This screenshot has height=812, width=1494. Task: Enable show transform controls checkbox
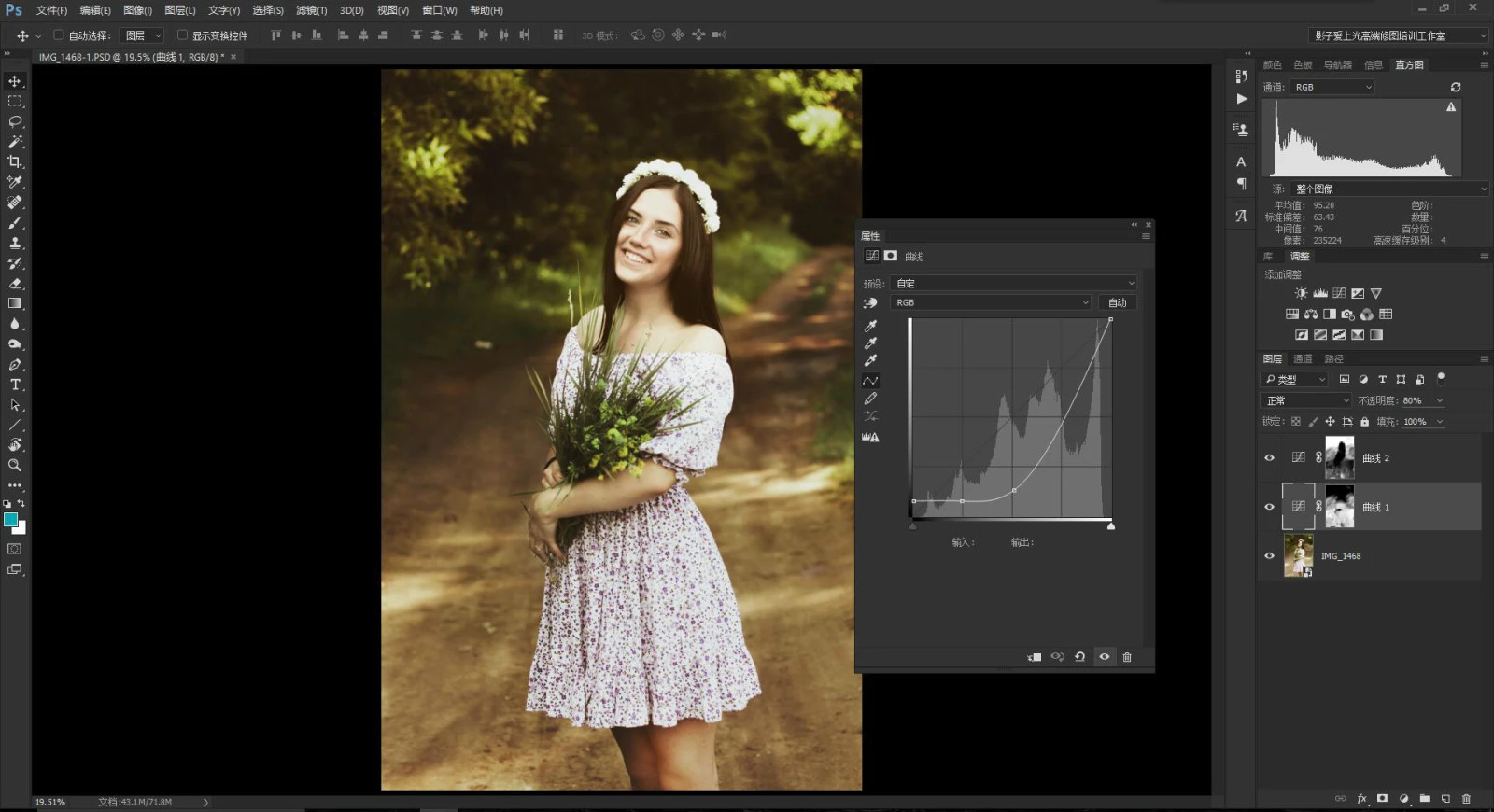(x=182, y=35)
